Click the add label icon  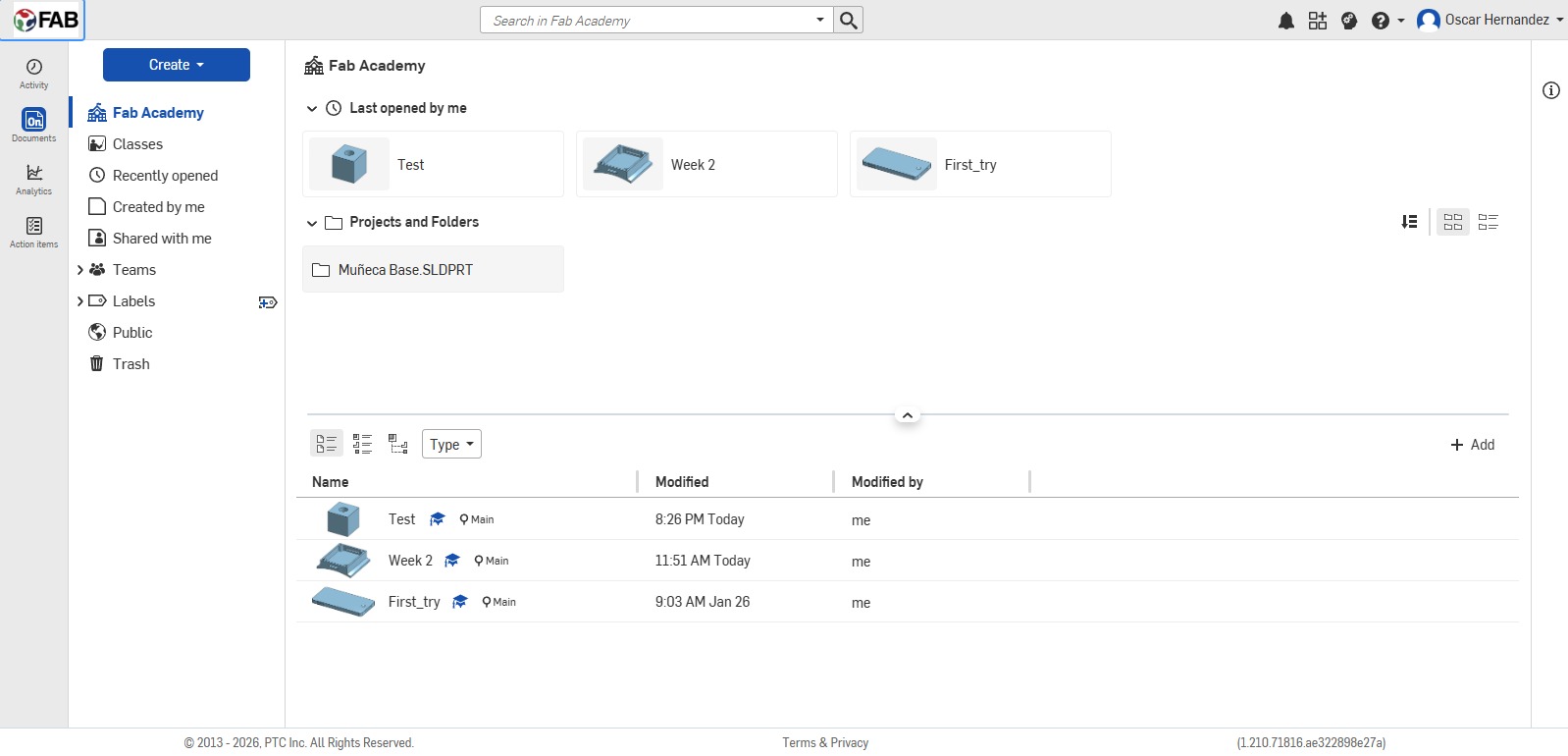(268, 302)
